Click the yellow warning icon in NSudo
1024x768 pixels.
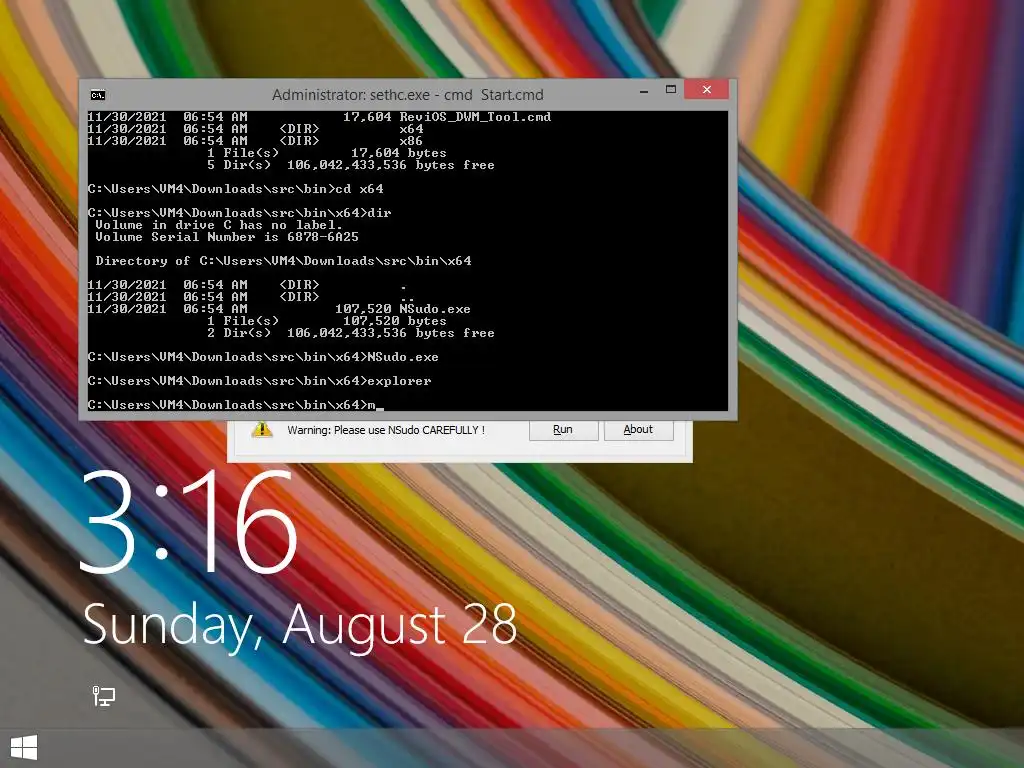pos(262,429)
